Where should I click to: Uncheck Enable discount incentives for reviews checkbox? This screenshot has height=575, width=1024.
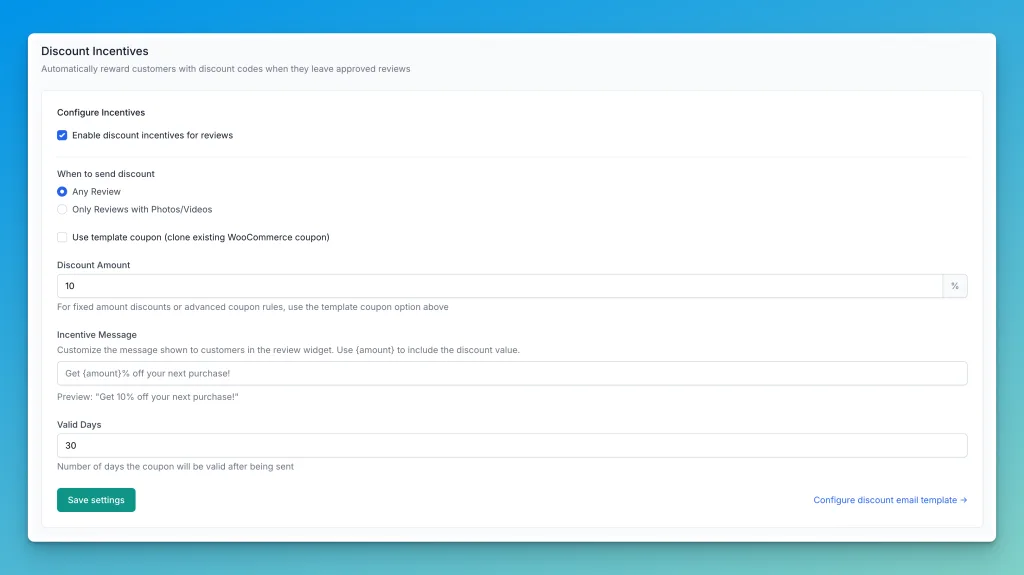coord(62,135)
